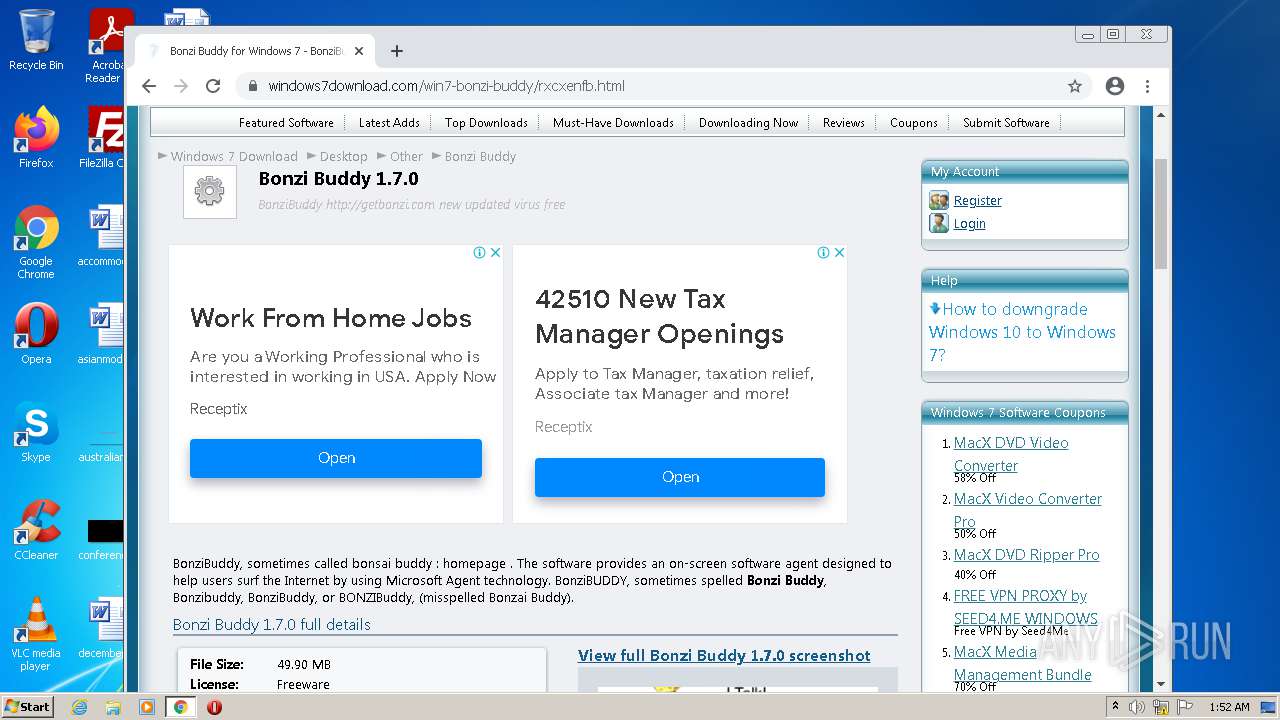Open Firefox desktop shortcut
1280x720 pixels.
click(36, 138)
